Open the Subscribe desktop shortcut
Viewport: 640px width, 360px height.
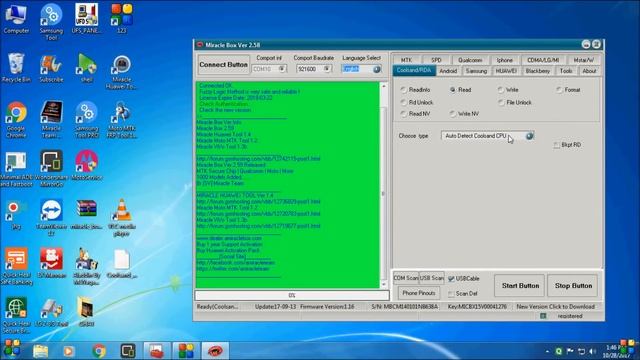(x=51, y=68)
